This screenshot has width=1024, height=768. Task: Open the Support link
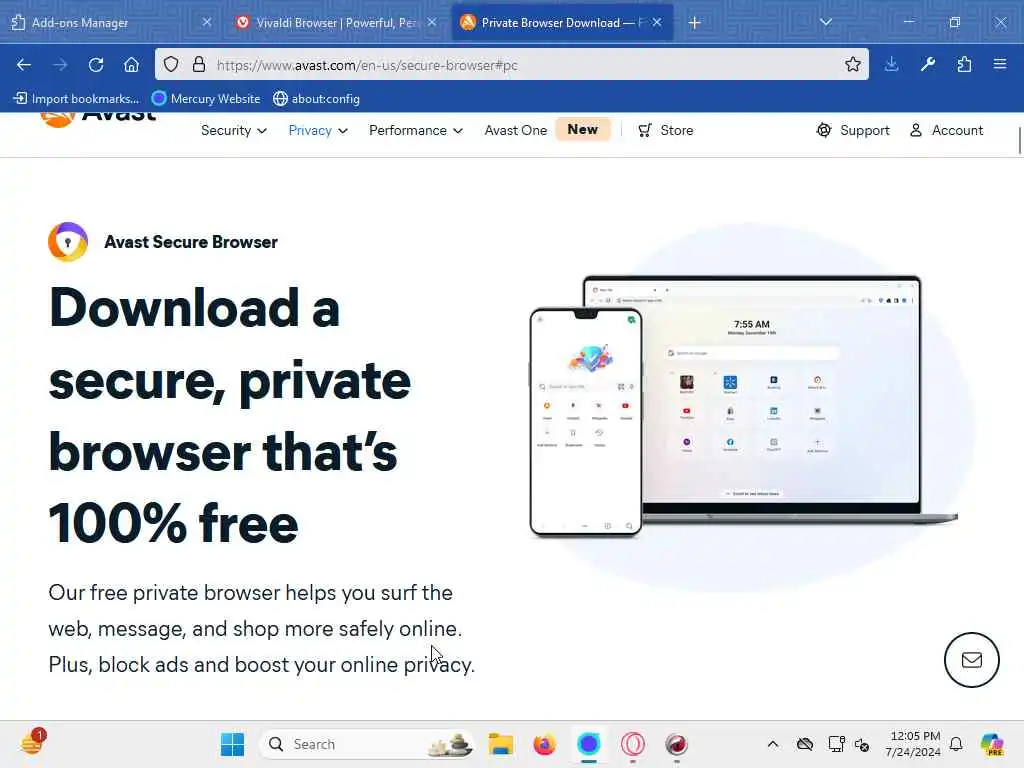853,130
